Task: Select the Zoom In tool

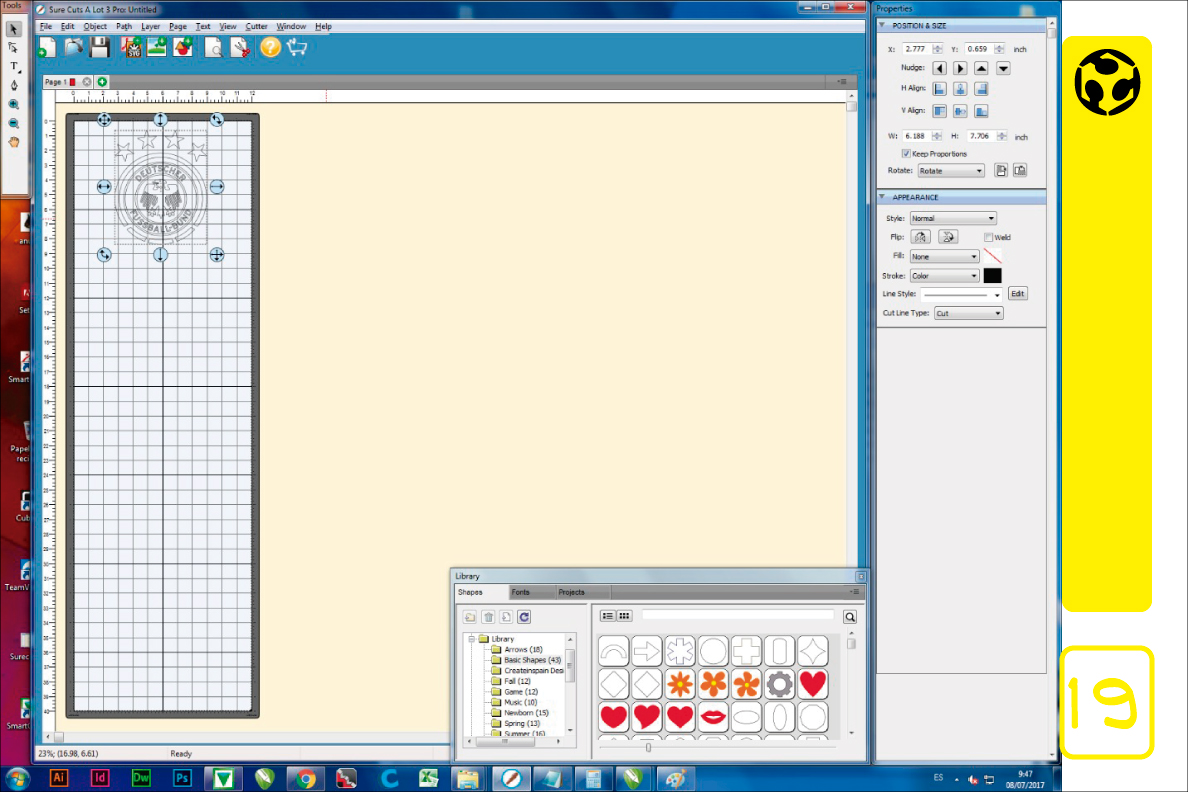Action: [14, 105]
